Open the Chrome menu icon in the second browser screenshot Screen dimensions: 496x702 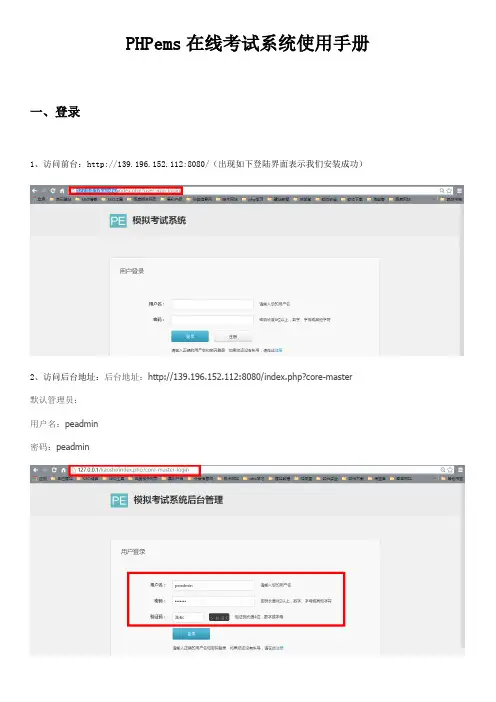click(460, 470)
